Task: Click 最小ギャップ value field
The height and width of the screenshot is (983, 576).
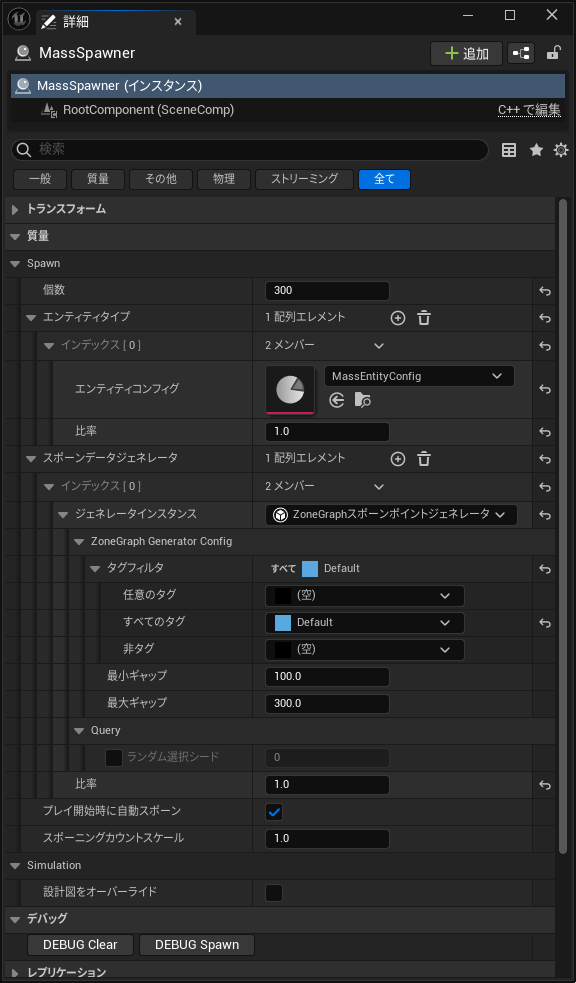Action: [327, 677]
